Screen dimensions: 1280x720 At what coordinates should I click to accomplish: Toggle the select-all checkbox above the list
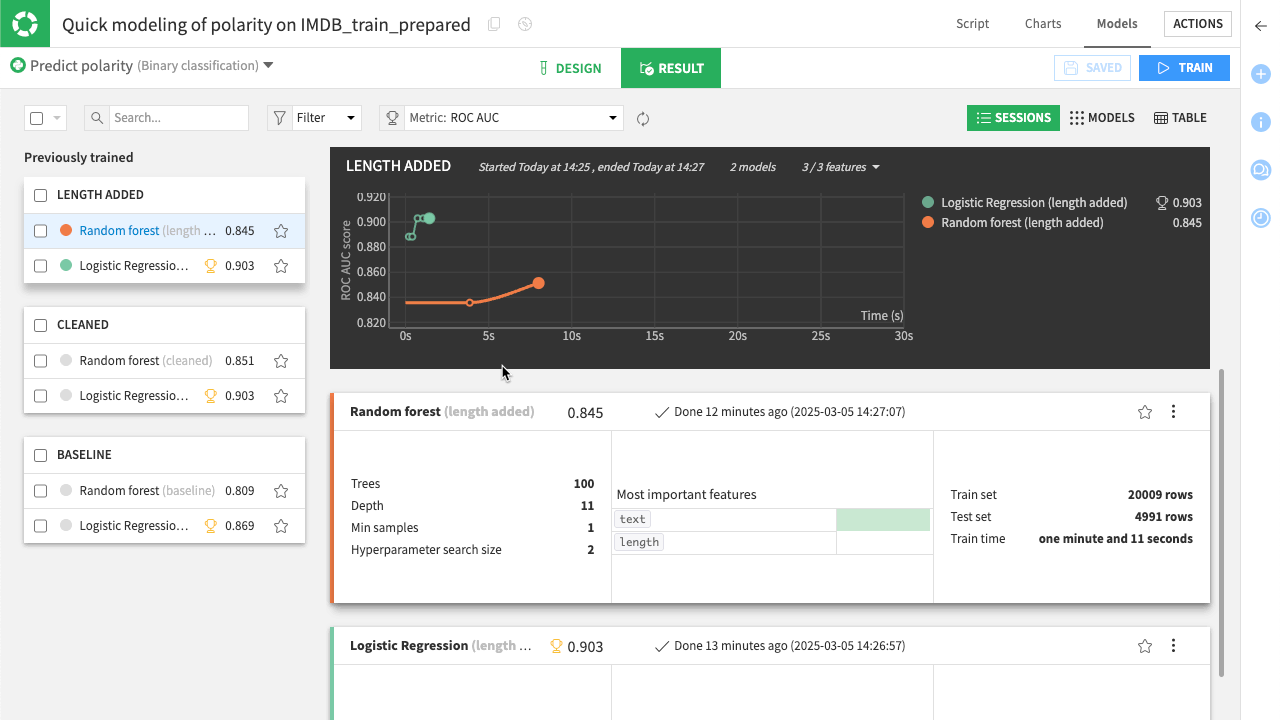click(x=37, y=118)
